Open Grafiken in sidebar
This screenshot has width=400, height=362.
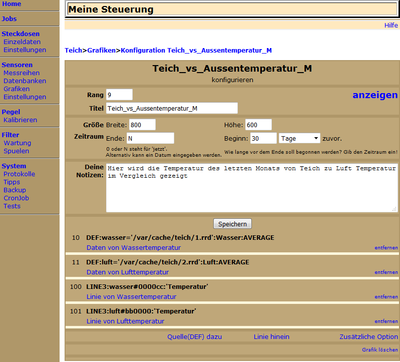16,89
